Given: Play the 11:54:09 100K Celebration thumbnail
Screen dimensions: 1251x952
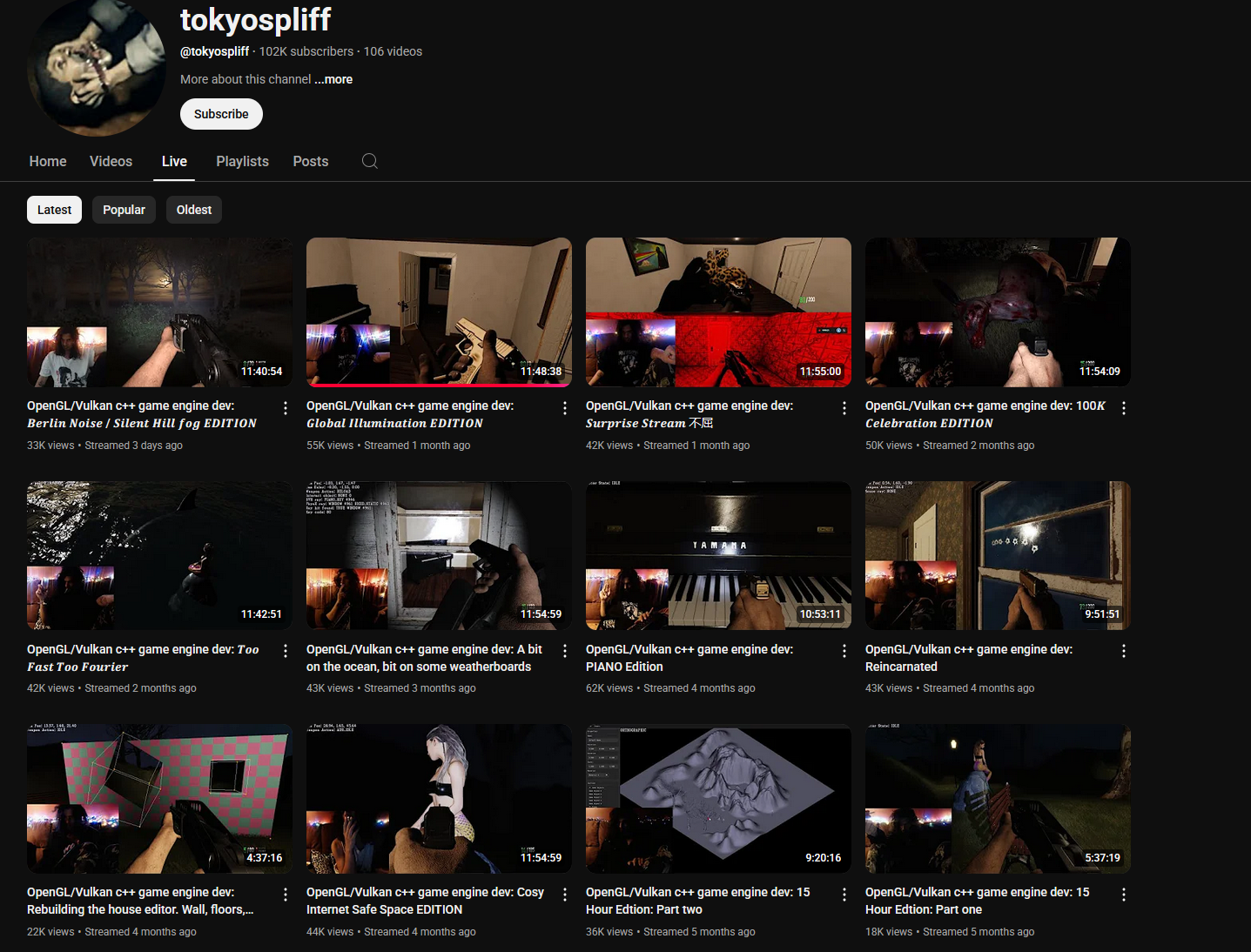Looking at the screenshot, I should pos(998,312).
